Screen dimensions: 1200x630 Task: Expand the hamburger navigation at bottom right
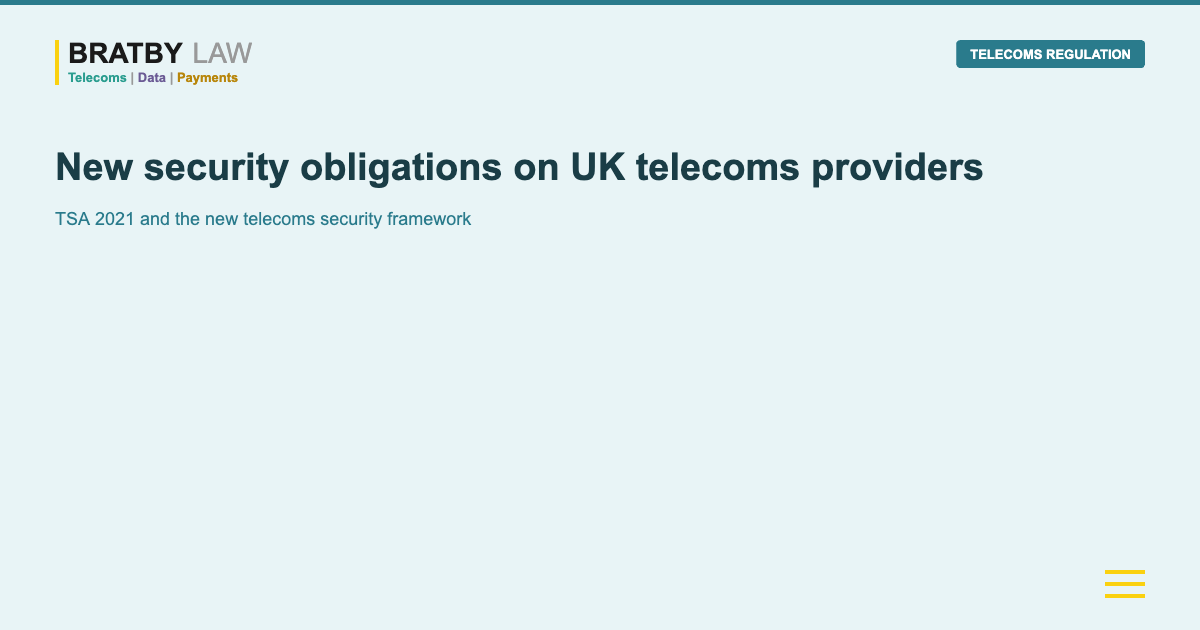[1125, 584]
